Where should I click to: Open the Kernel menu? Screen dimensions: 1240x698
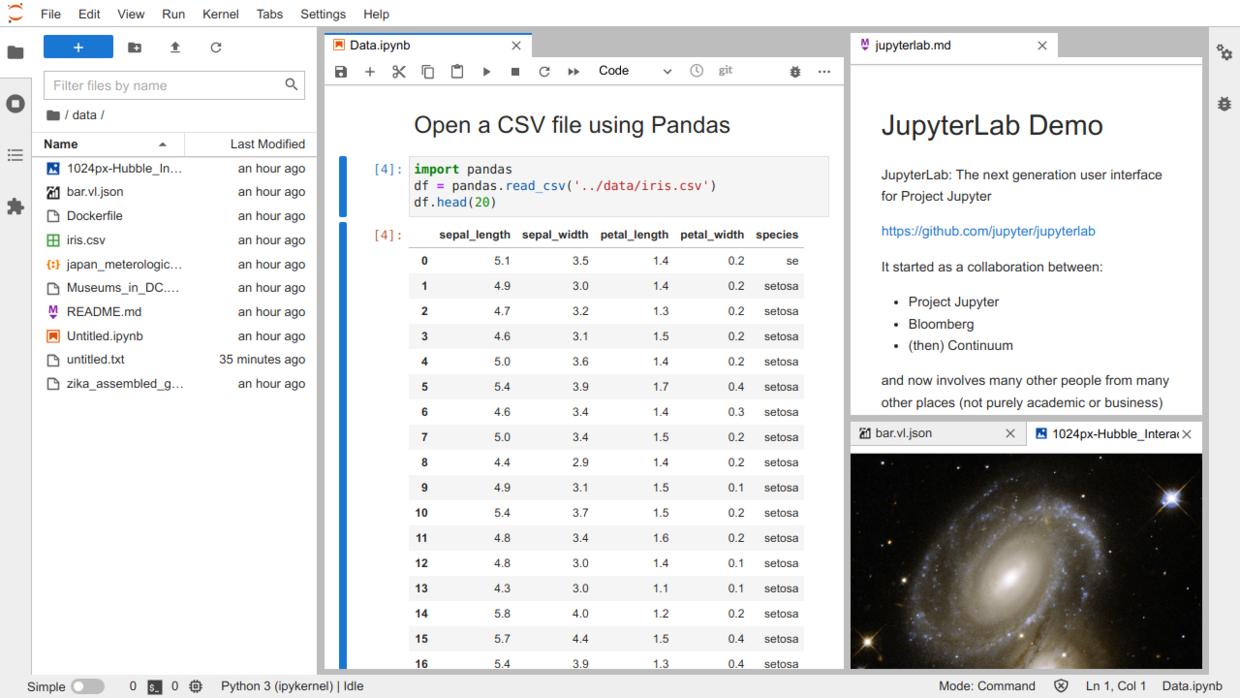(x=220, y=14)
